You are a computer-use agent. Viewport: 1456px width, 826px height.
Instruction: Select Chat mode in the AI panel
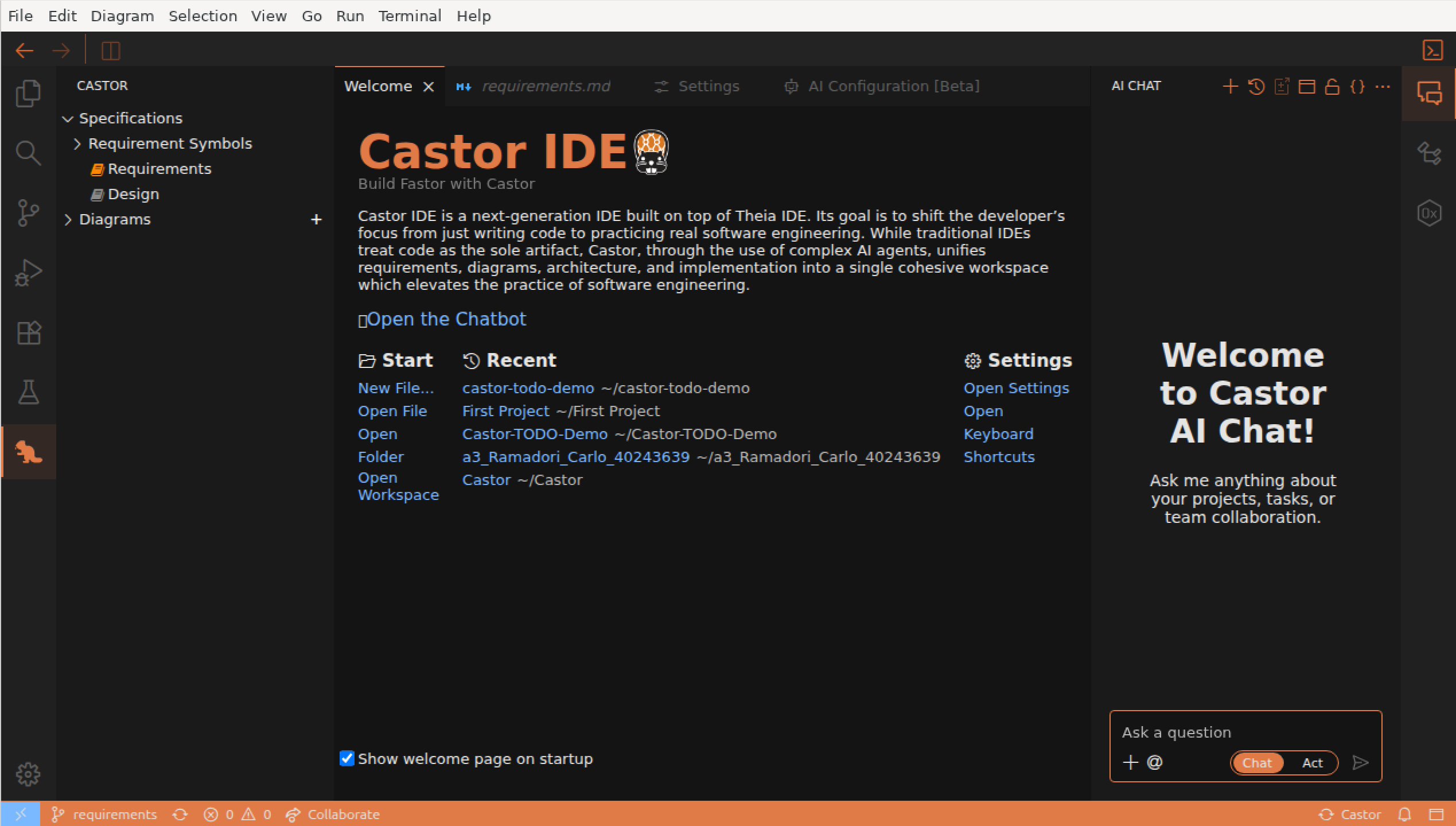click(x=1257, y=762)
